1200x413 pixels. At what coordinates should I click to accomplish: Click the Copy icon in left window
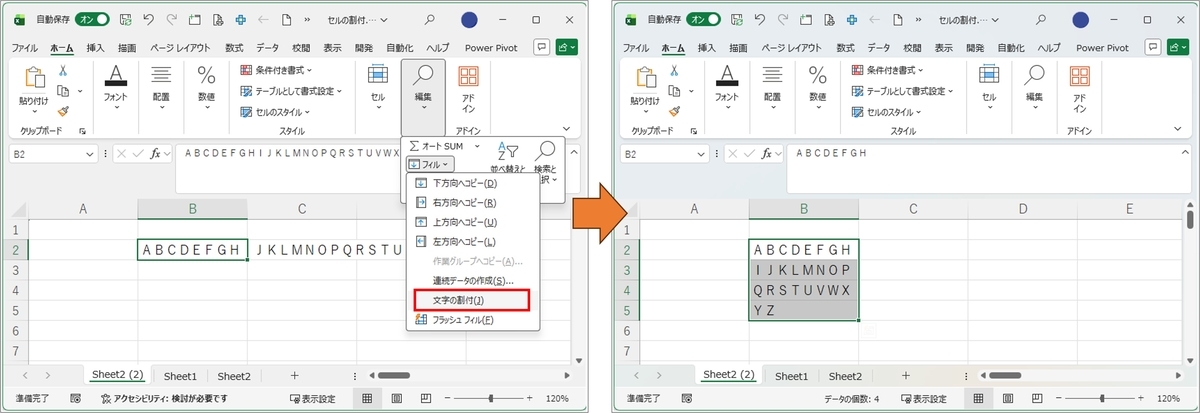coord(62,91)
